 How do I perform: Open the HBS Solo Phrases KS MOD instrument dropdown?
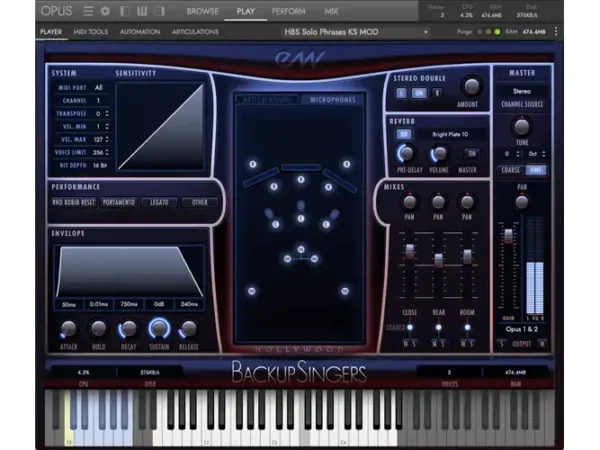356,32
